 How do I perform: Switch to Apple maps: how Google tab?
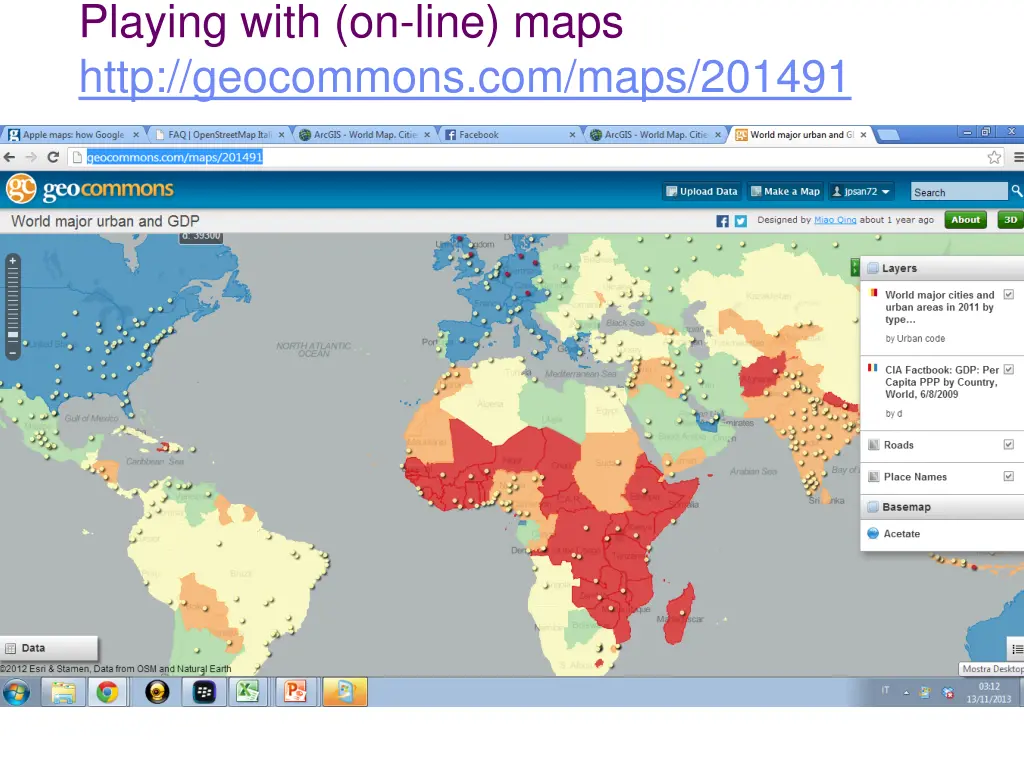coord(73,135)
